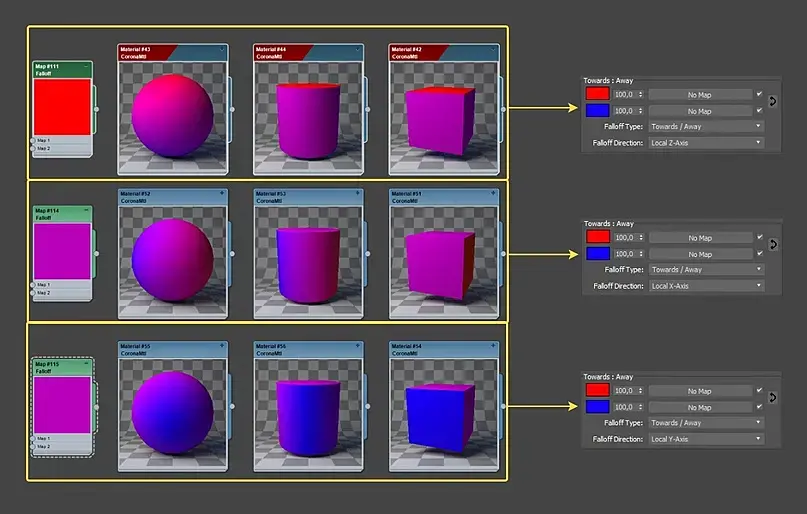Click the Map #115 Falloff node title
807x514 pixels.
point(47,367)
